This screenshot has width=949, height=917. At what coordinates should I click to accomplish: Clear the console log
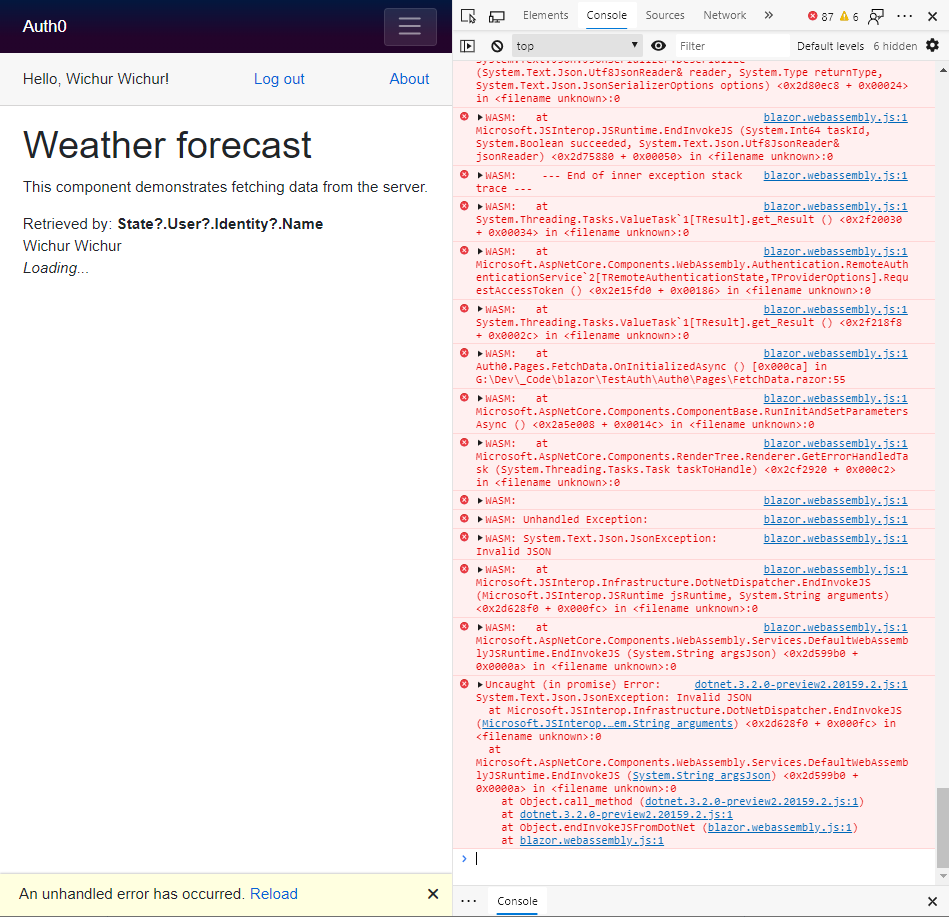click(x=497, y=46)
